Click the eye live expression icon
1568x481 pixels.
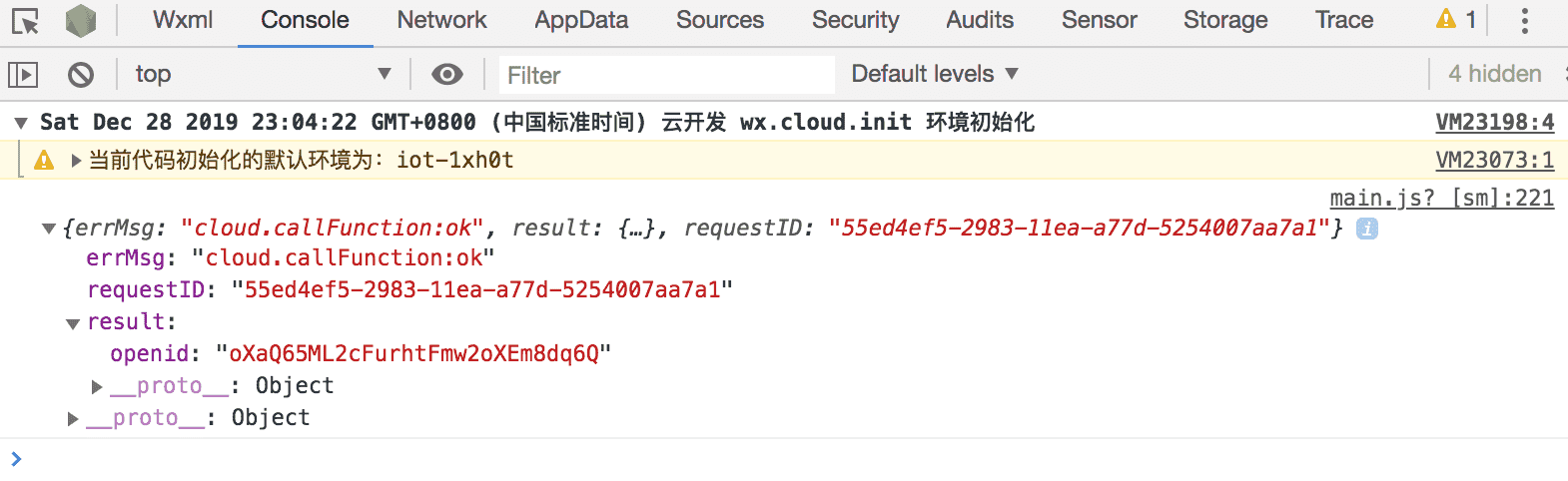447,74
